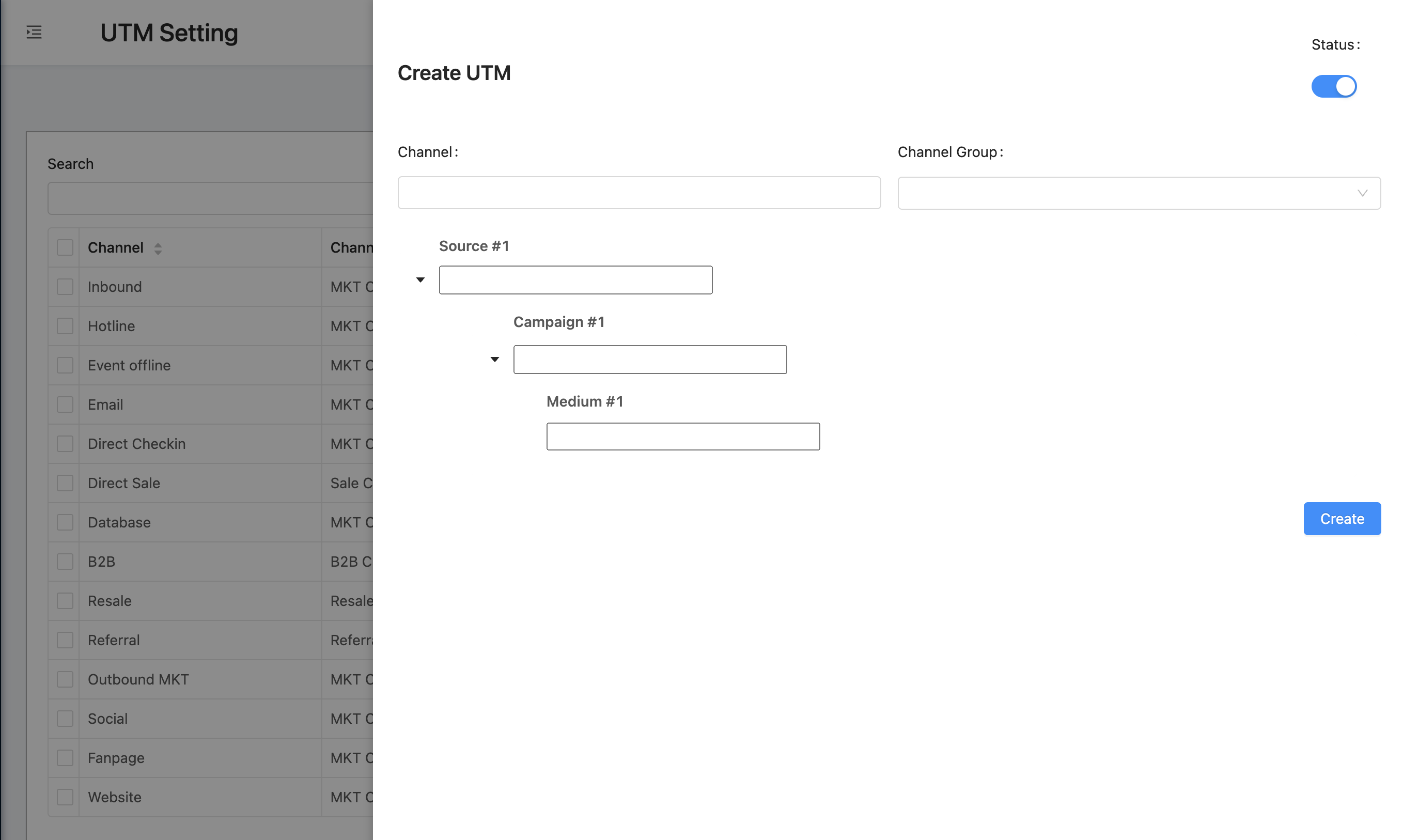Sort by Channel column arrows
The image size is (1403, 840).
pyautogui.click(x=158, y=248)
